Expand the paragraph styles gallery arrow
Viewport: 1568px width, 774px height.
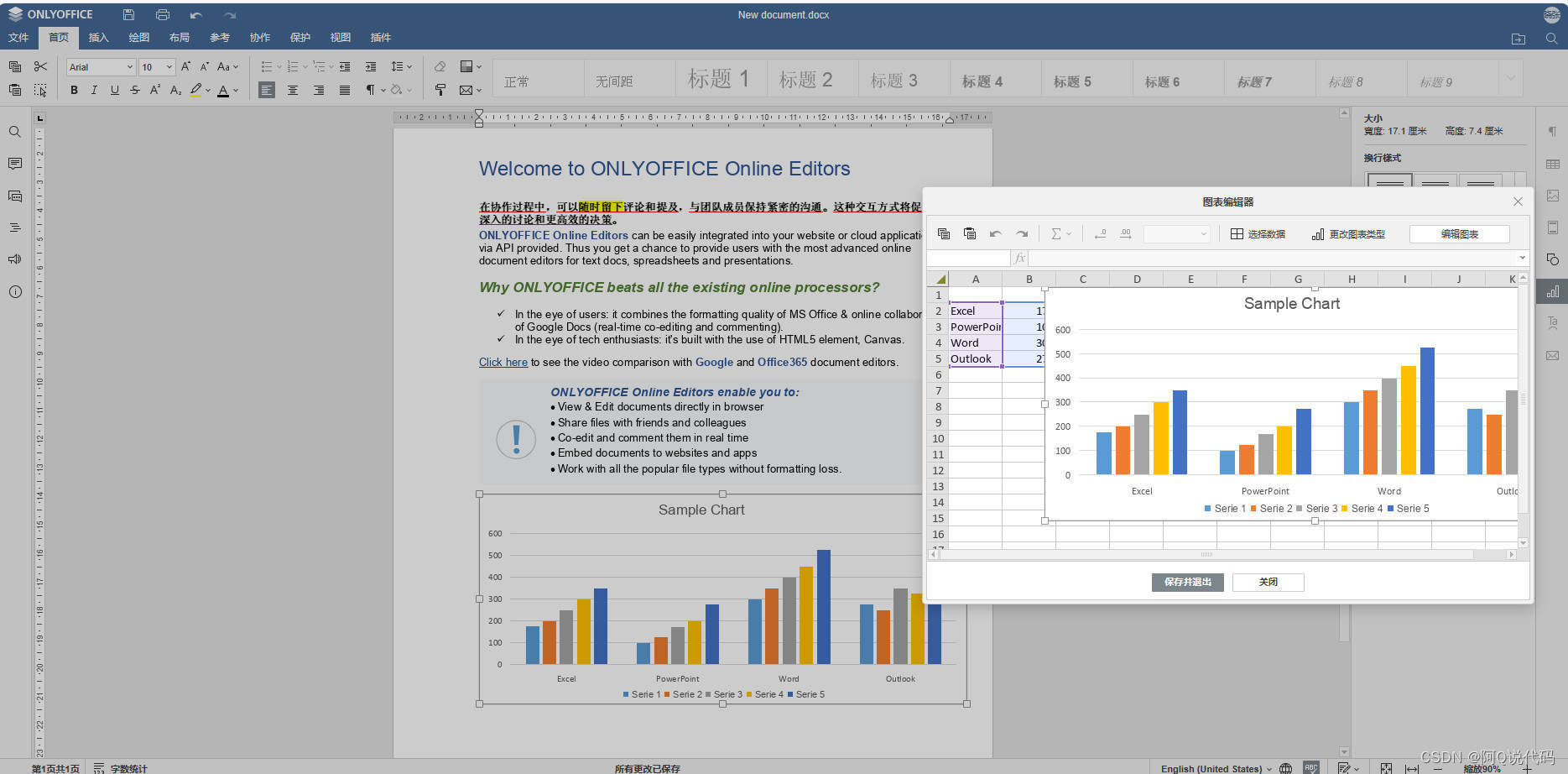1510,79
